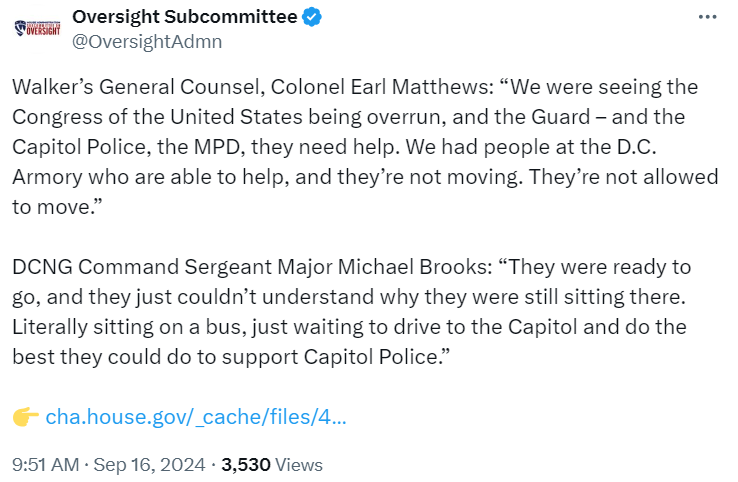This screenshot has height=482, width=738.
Task: Click the Views label
Action: (298, 465)
